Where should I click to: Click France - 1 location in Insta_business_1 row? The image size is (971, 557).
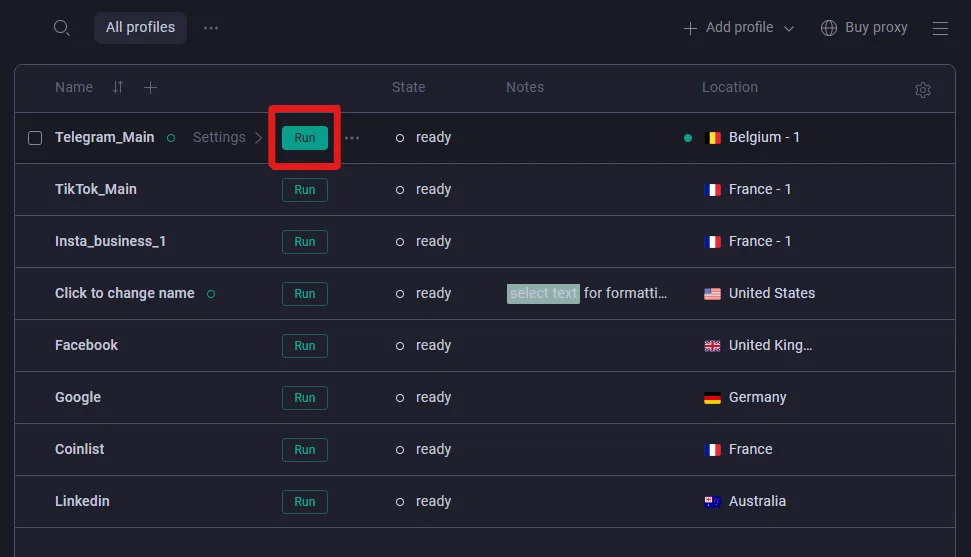760,241
